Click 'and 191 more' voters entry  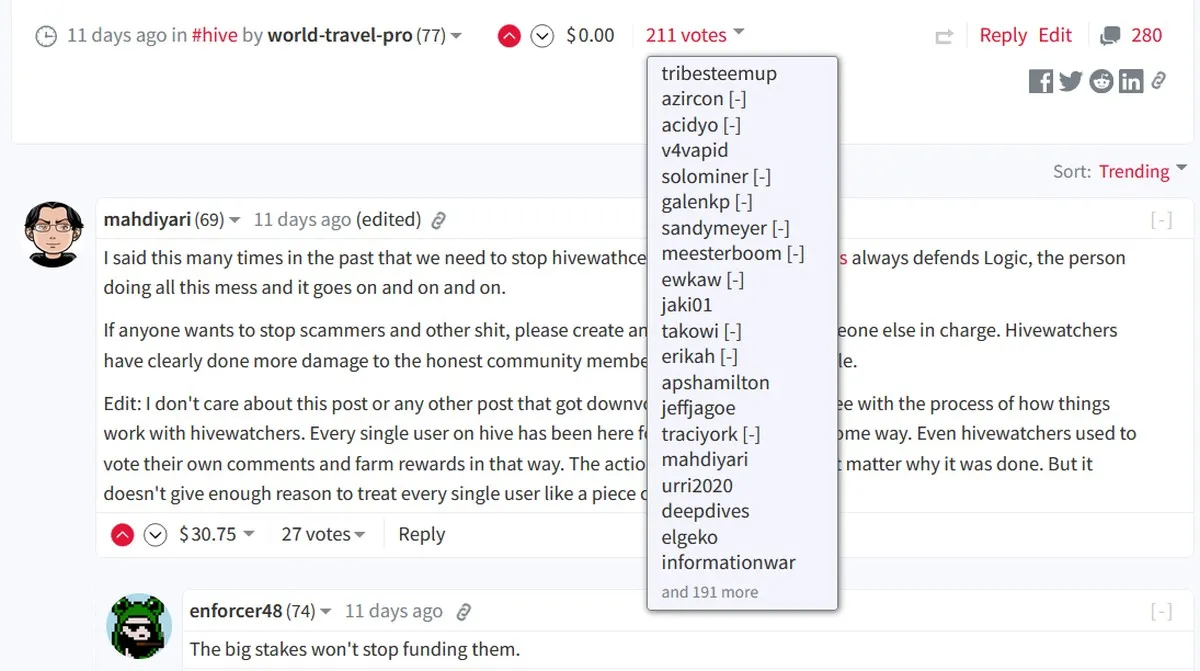click(710, 592)
